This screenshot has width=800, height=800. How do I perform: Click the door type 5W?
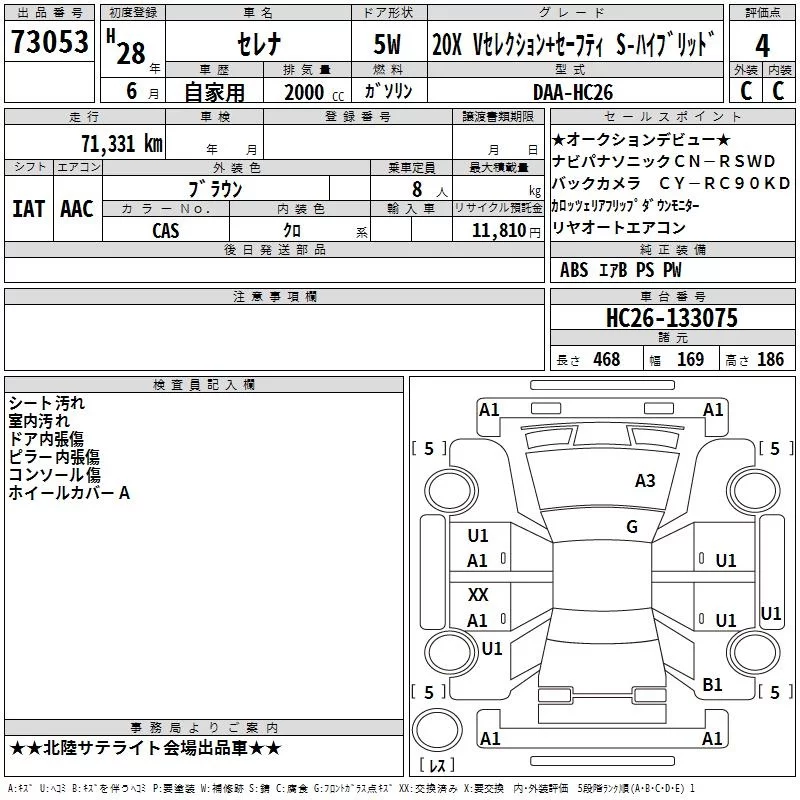[387, 44]
